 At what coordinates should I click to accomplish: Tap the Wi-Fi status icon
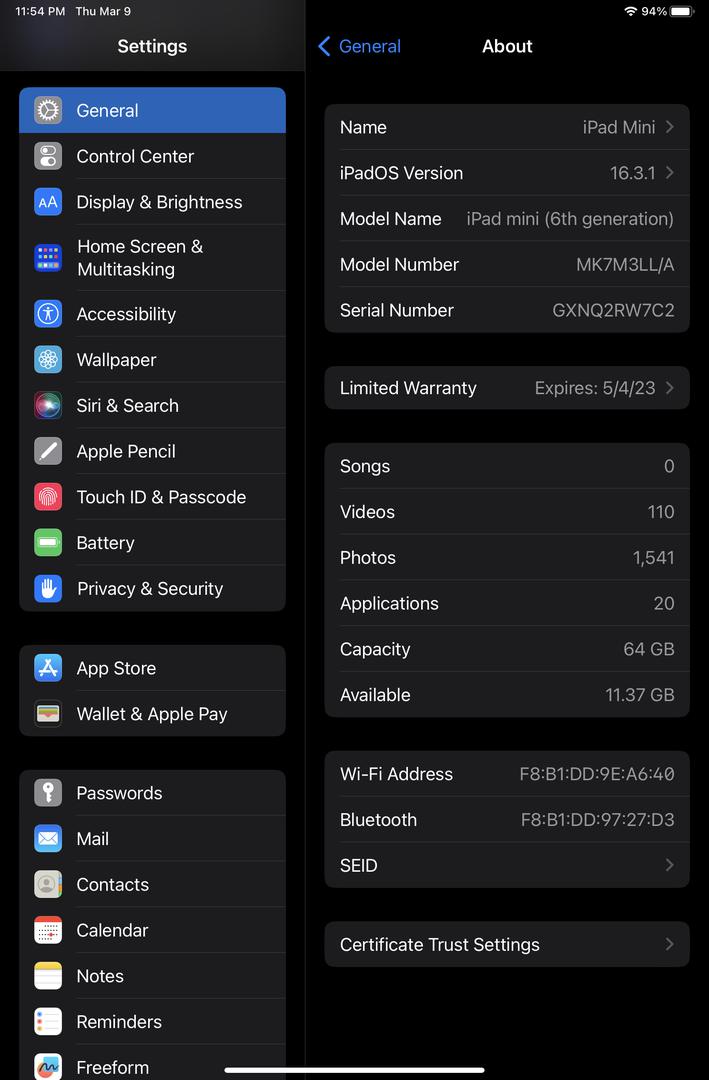click(x=630, y=11)
